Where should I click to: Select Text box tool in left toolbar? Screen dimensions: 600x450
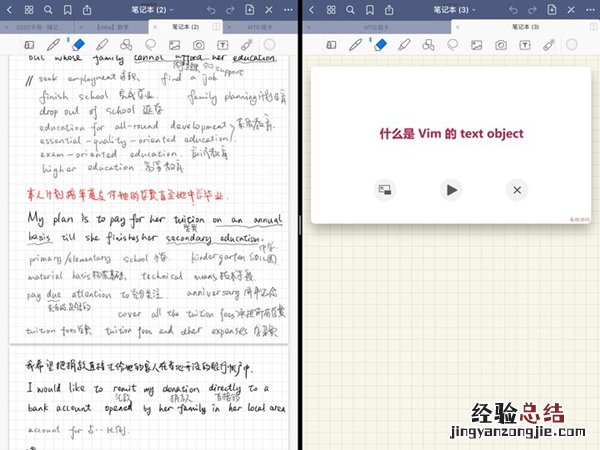[x=223, y=45]
